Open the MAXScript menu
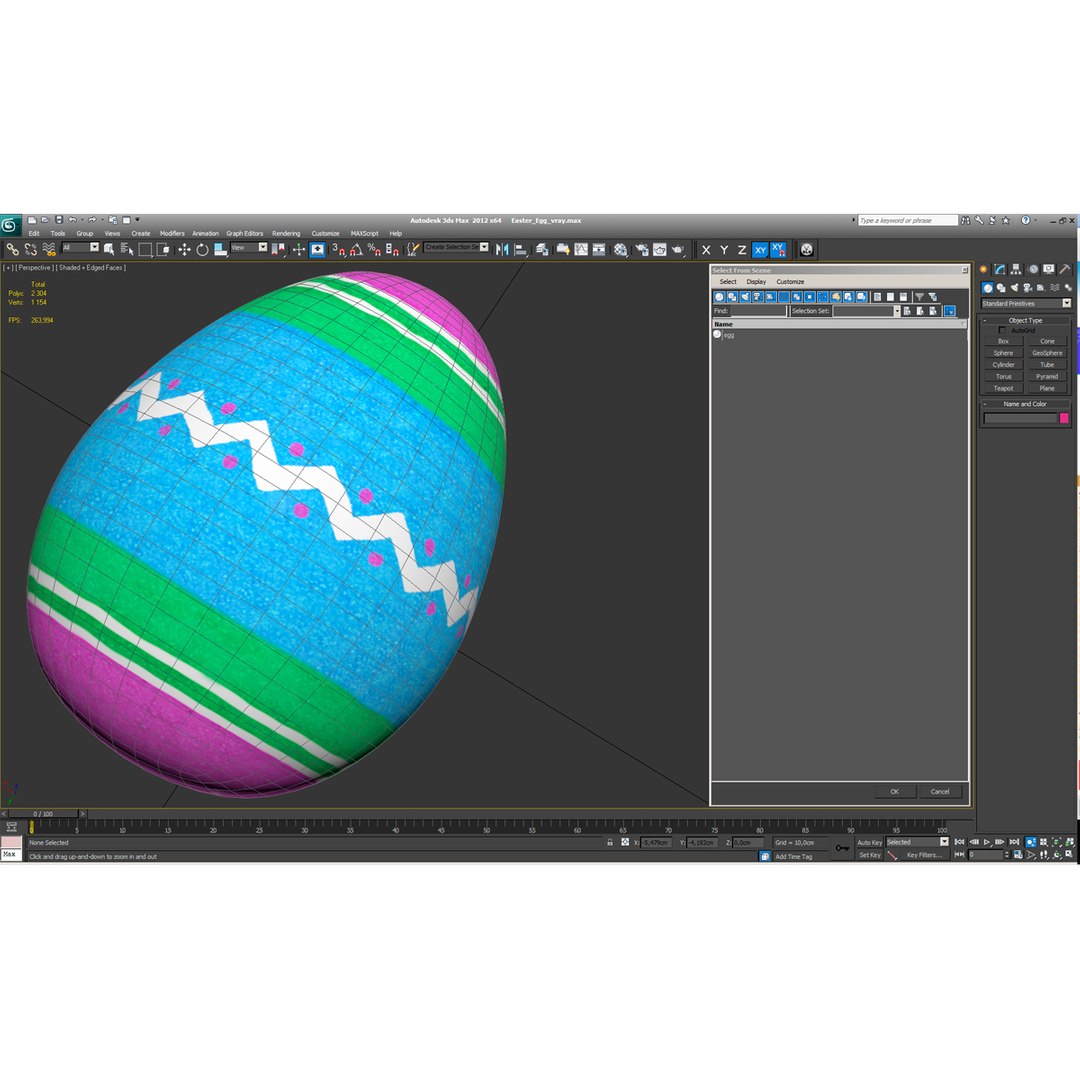The height and width of the screenshot is (1080, 1080). [364, 233]
